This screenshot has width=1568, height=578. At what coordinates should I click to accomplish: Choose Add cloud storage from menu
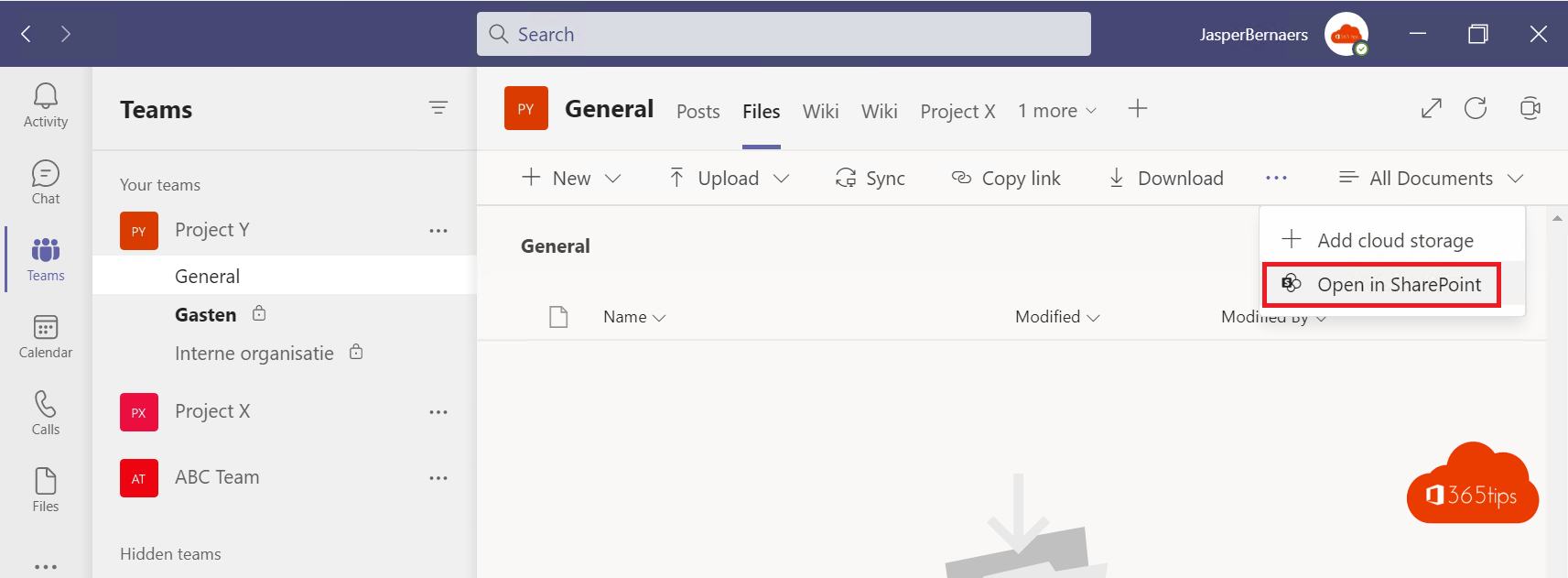coord(1392,240)
